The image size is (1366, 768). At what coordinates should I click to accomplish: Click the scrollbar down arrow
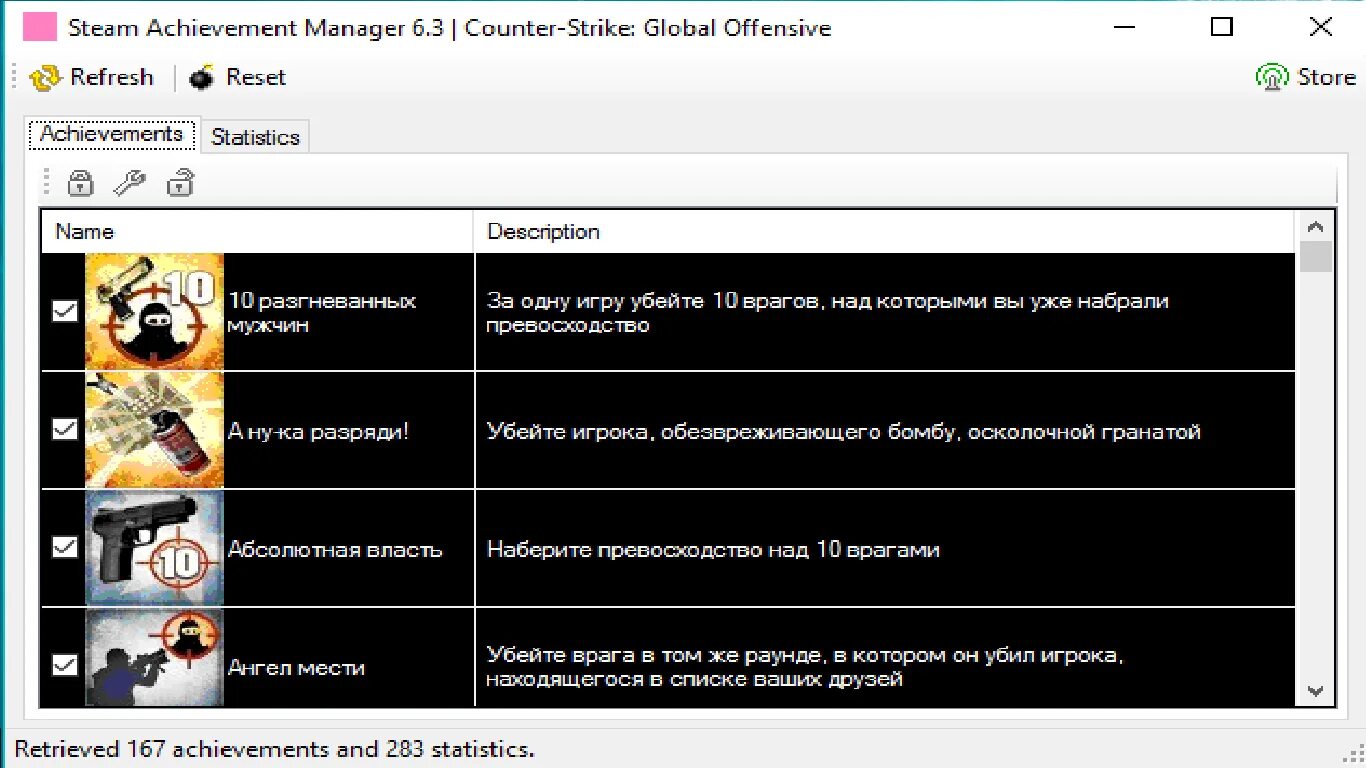1315,691
